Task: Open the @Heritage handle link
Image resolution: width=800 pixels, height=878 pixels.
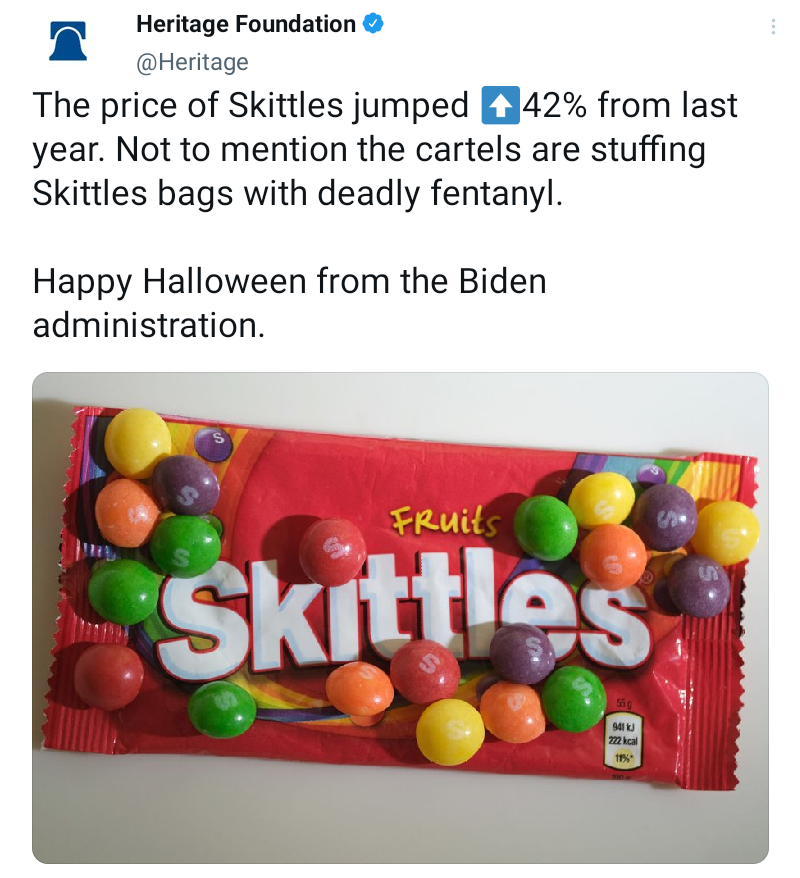Action: [191, 62]
